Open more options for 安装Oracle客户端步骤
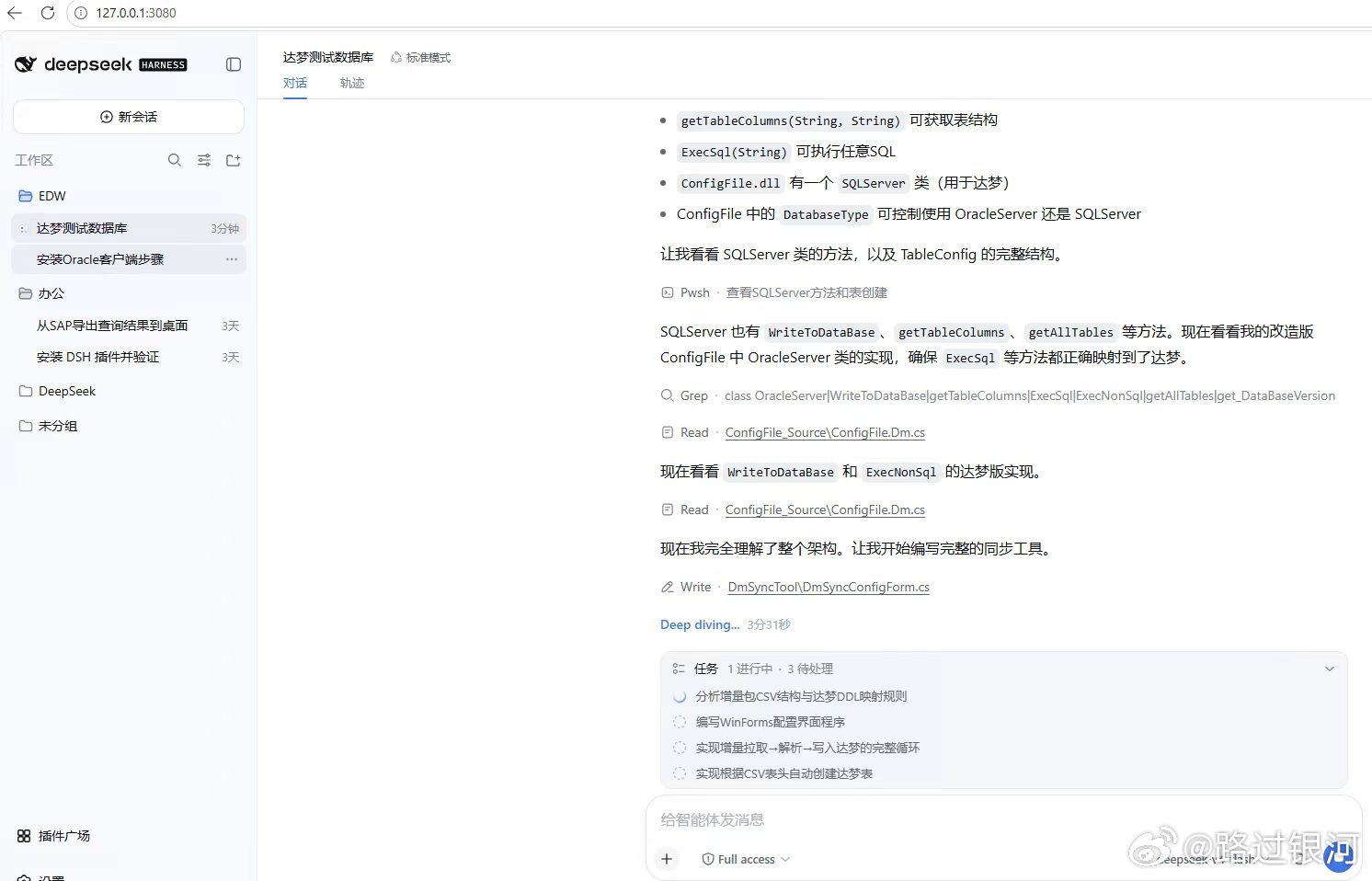The height and width of the screenshot is (881, 1372). coord(232,259)
